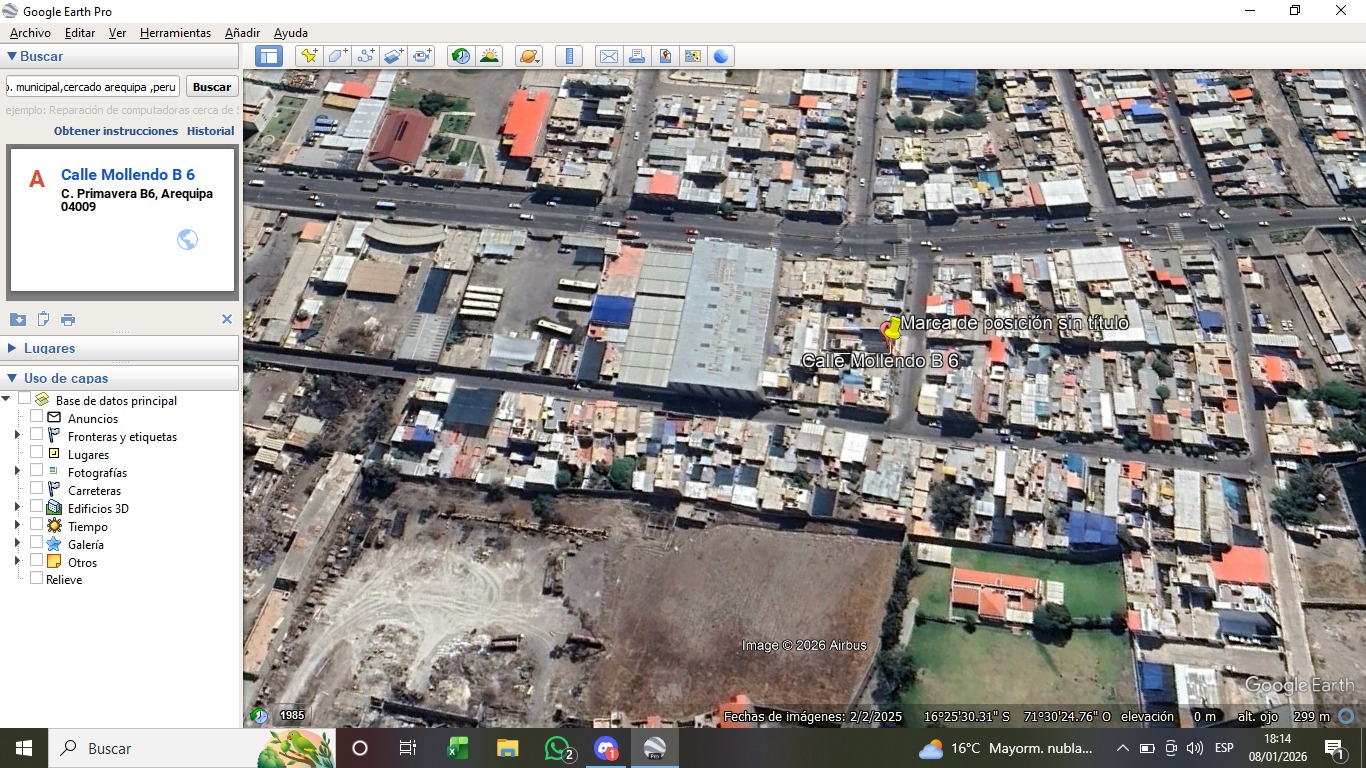The width and height of the screenshot is (1366, 768).
Task: Open the ruler measurement tool
Action: tap(568, 56)
